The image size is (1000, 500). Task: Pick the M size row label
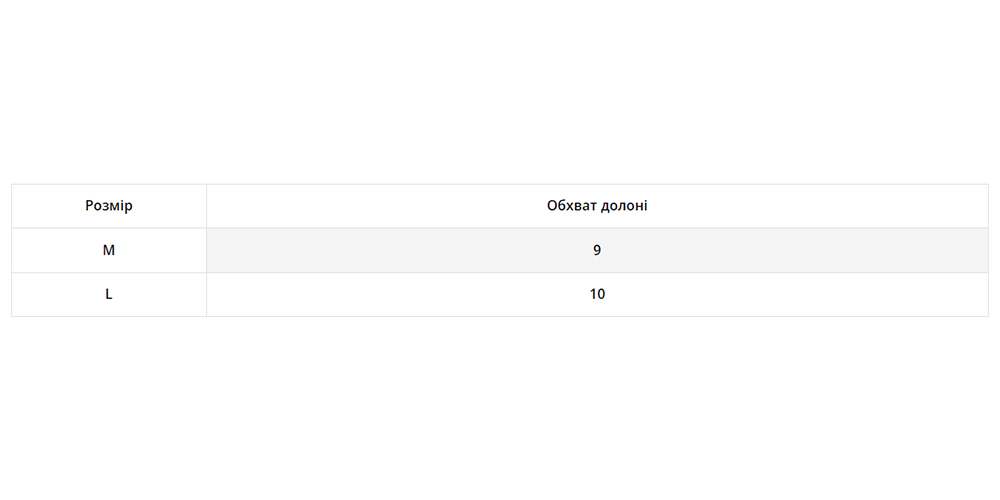pyautogui.click(x=109, y=250)
